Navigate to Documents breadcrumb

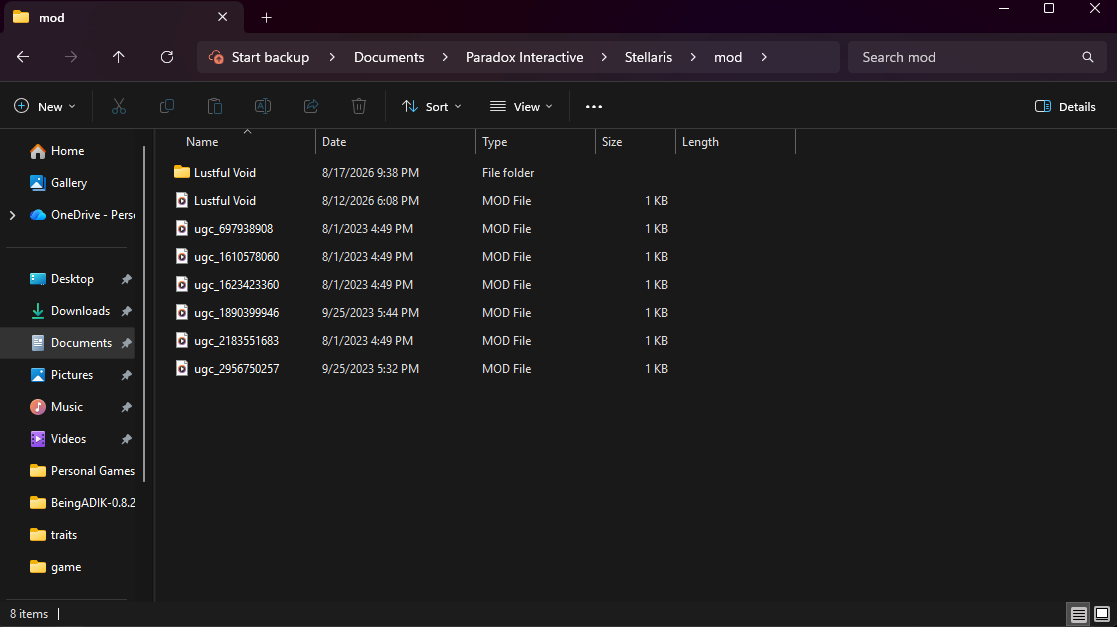click(389, 57)
